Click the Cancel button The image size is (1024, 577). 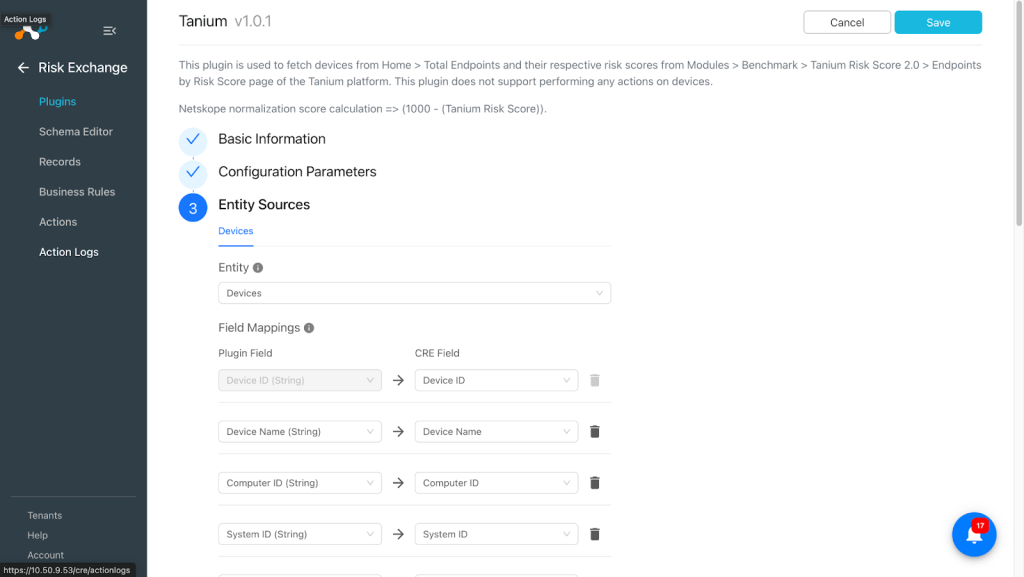pyautogui.click(x=846, y=22)
